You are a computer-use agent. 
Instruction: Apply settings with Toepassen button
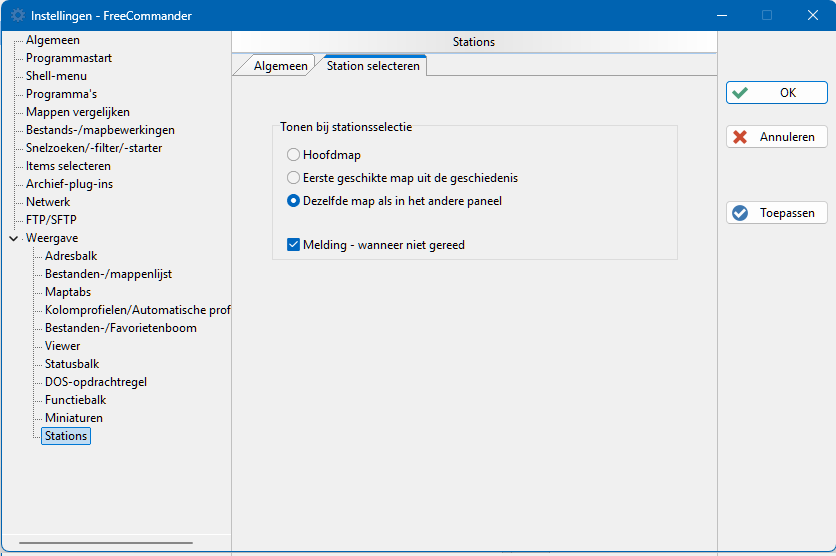tap(776, 213)
